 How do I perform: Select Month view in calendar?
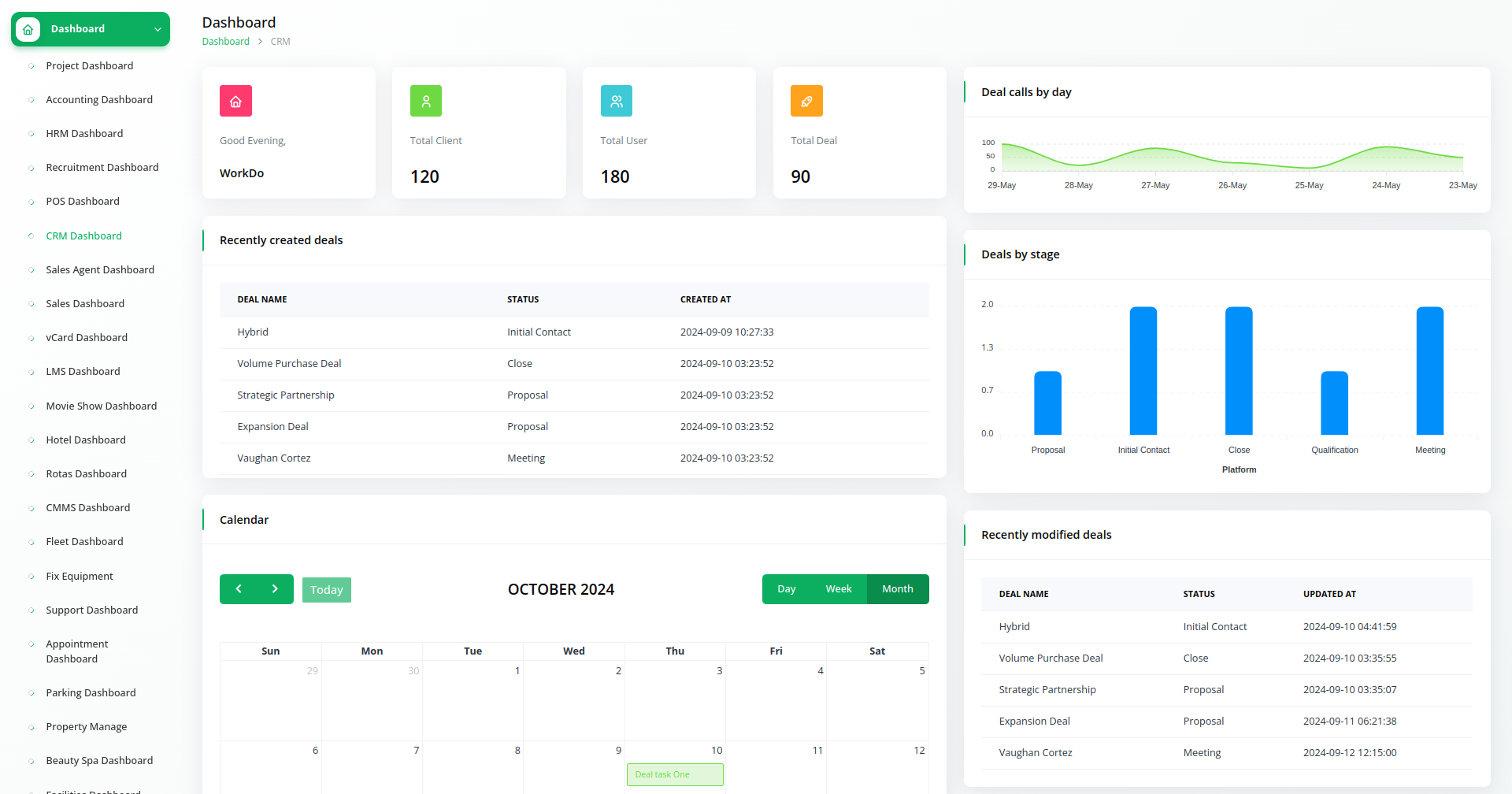pos(897,589)
